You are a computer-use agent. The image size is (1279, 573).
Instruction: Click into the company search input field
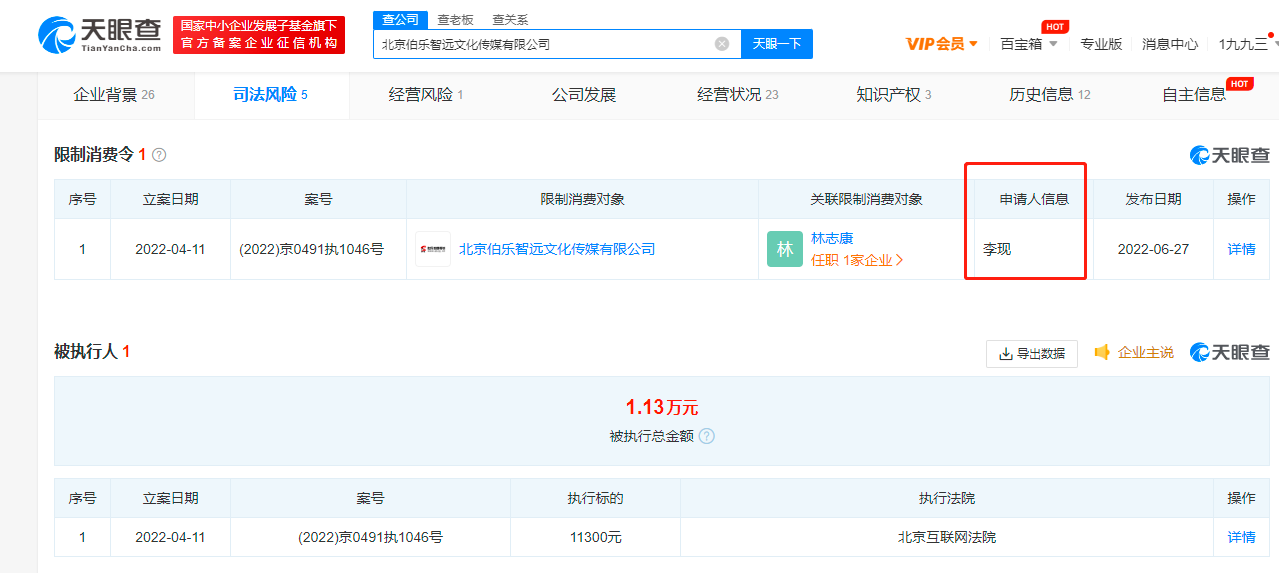coord(545,44)
